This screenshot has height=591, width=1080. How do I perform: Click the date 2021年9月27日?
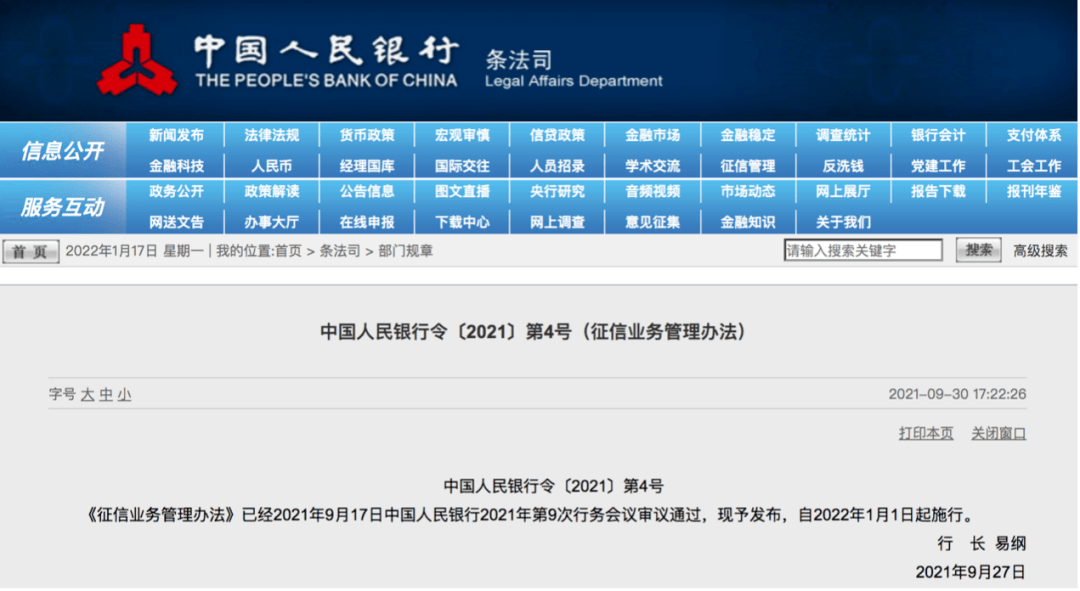pyautogui.click(x=970, y=572)
